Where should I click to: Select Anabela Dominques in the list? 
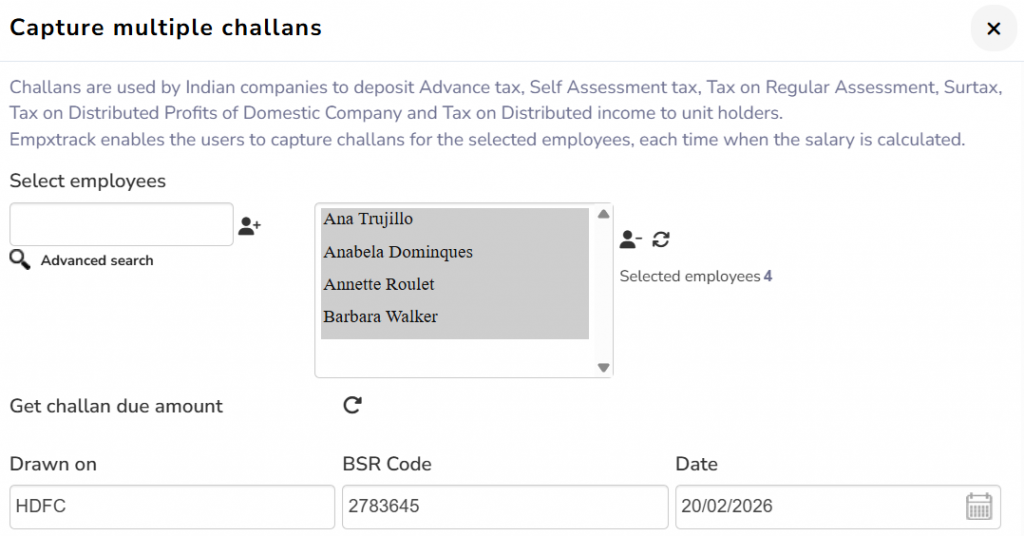pyautogui.click(x=397, y=252)
